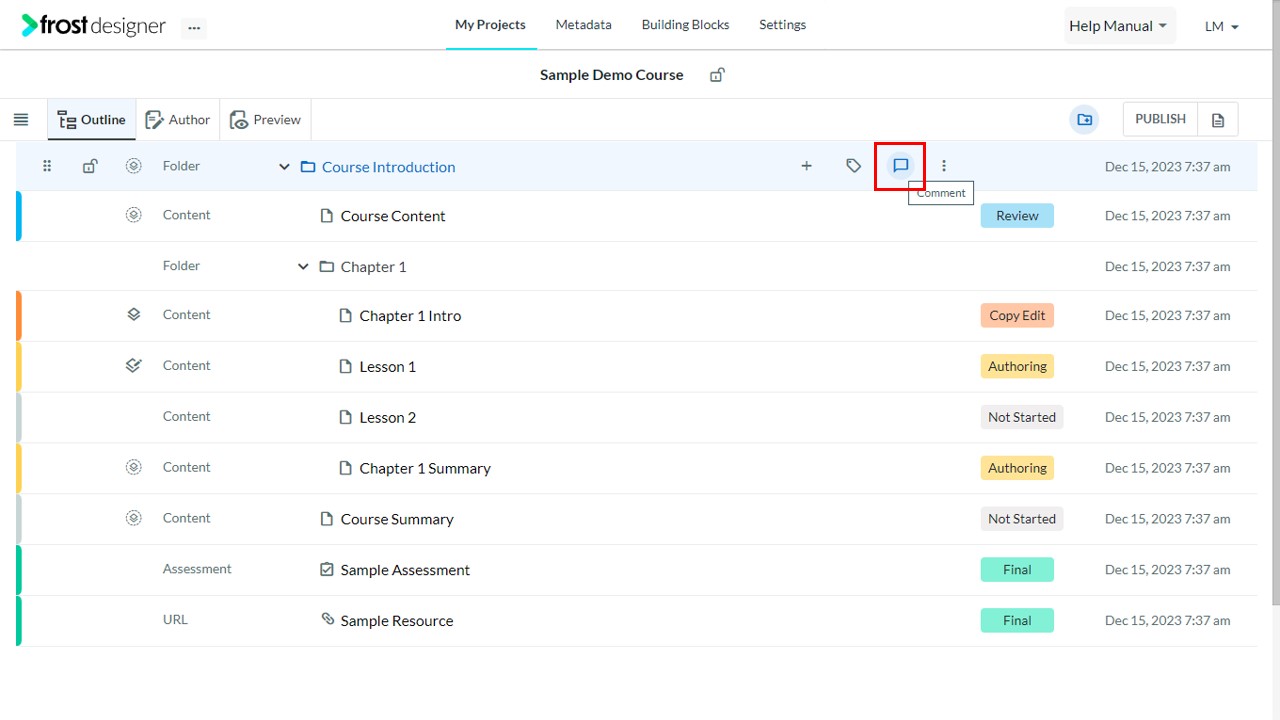
Task: Open the LM user menu
Action: (1222, 27)
